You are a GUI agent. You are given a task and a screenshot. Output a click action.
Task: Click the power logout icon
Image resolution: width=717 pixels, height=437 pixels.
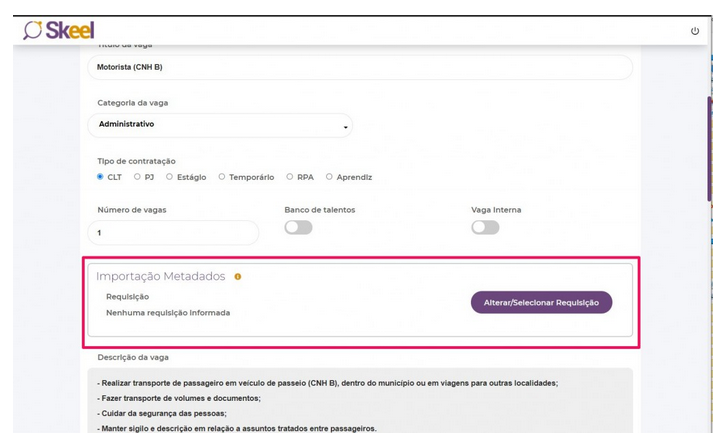695,31
